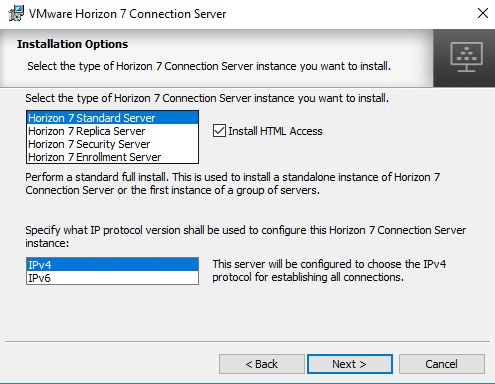This screenshot has width=495, height=384.
Task: Click the VMware Horizon 7 Connection Server title
Action: click(x=128, y=14)
